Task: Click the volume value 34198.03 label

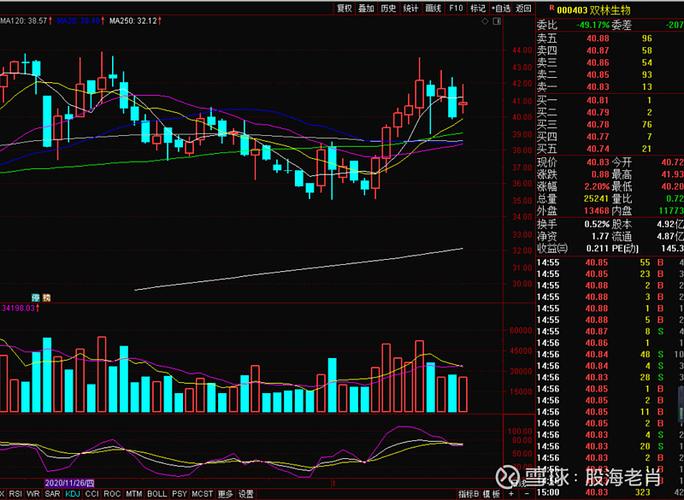Action: point(19,308)
